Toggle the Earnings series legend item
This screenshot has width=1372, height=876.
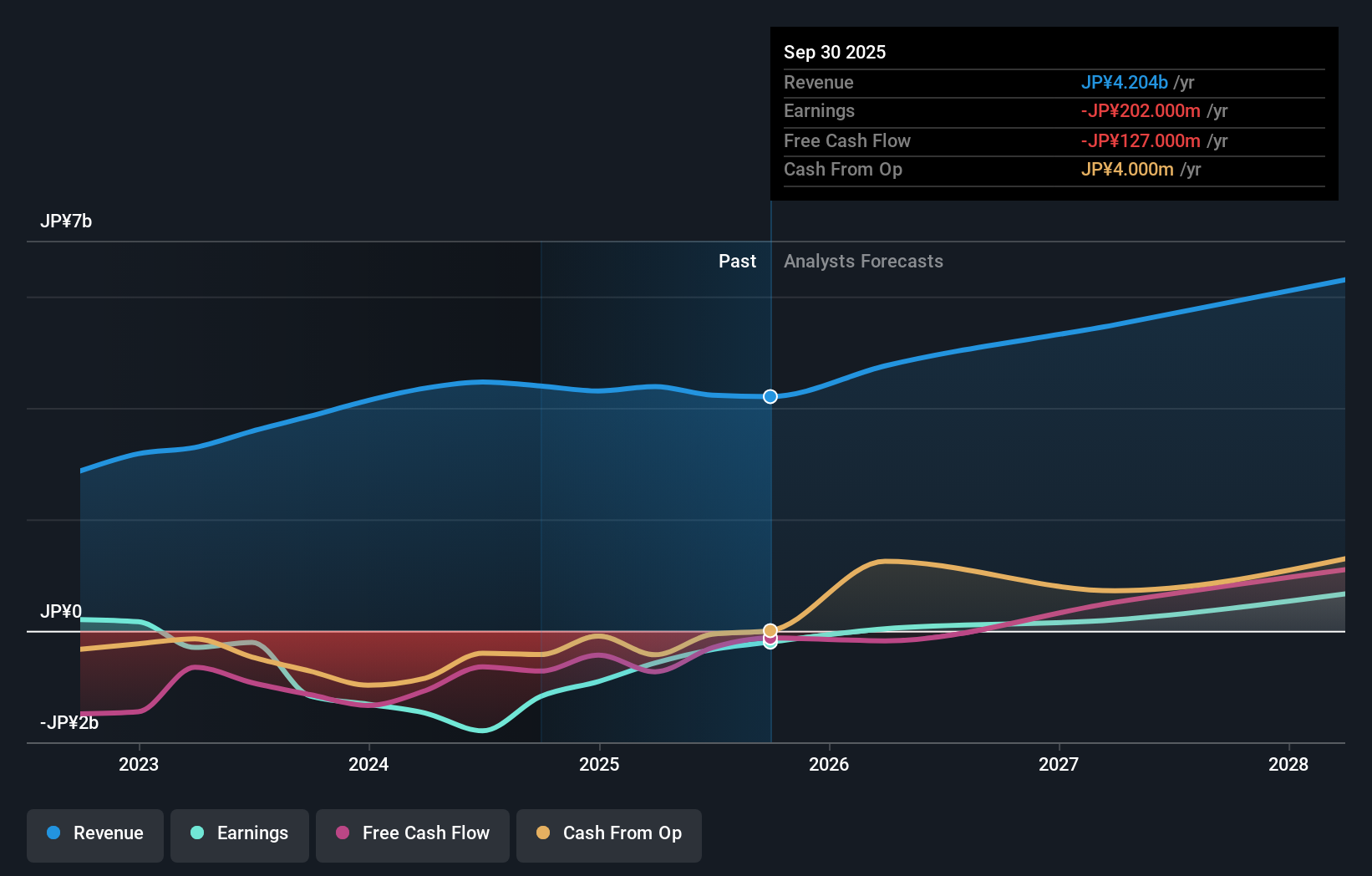click(x=240, y=833)
